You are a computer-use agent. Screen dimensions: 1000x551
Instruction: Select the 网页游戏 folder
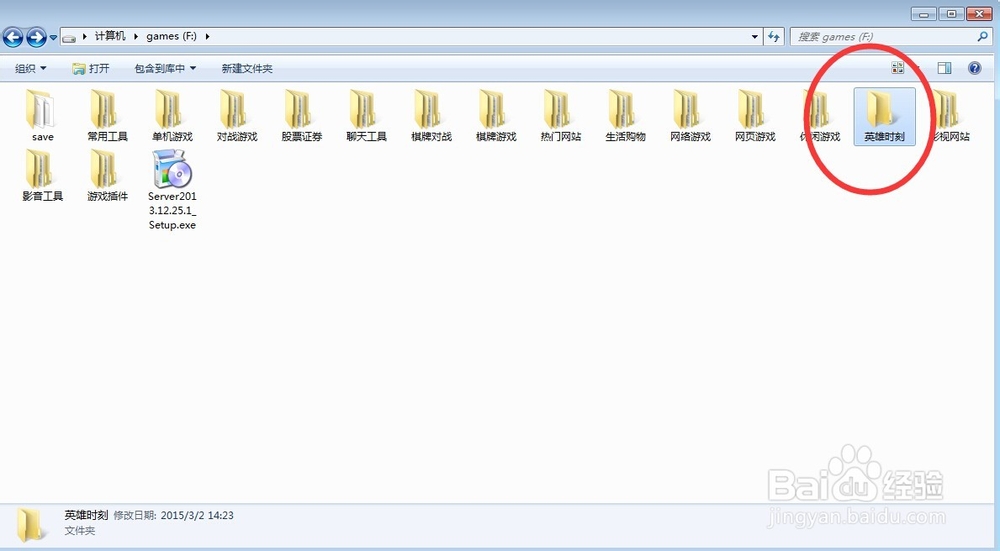pos(755,116)
